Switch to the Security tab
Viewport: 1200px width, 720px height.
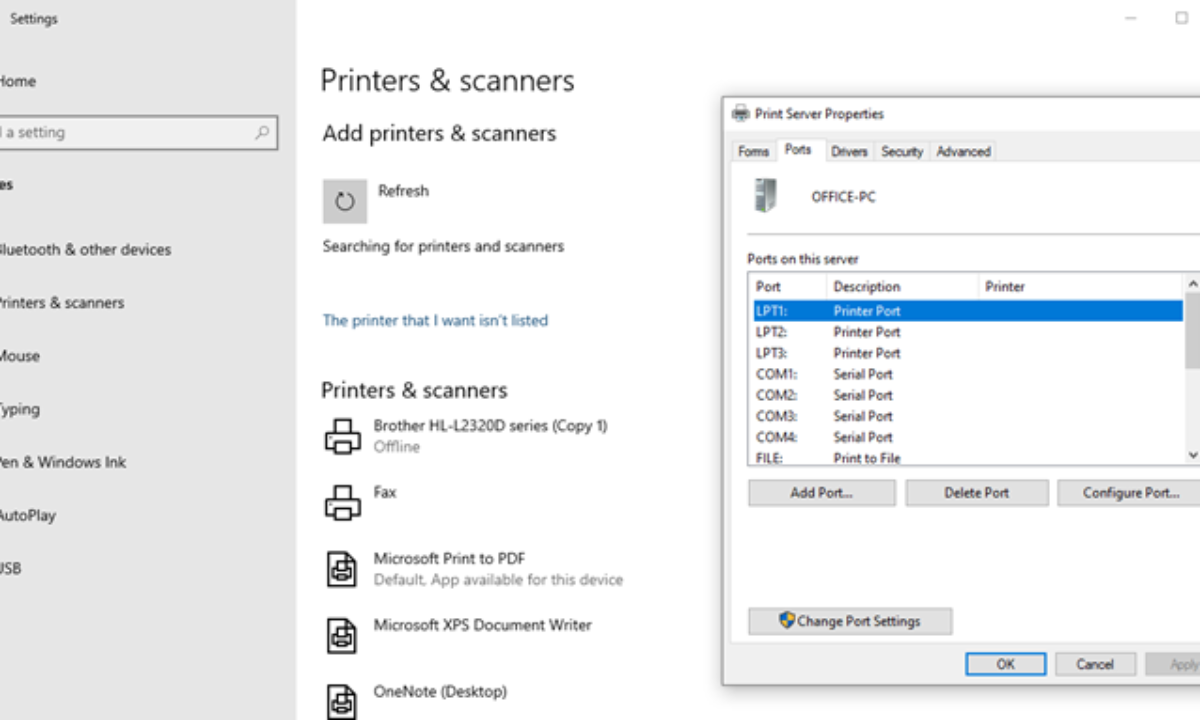pos(901,151)
